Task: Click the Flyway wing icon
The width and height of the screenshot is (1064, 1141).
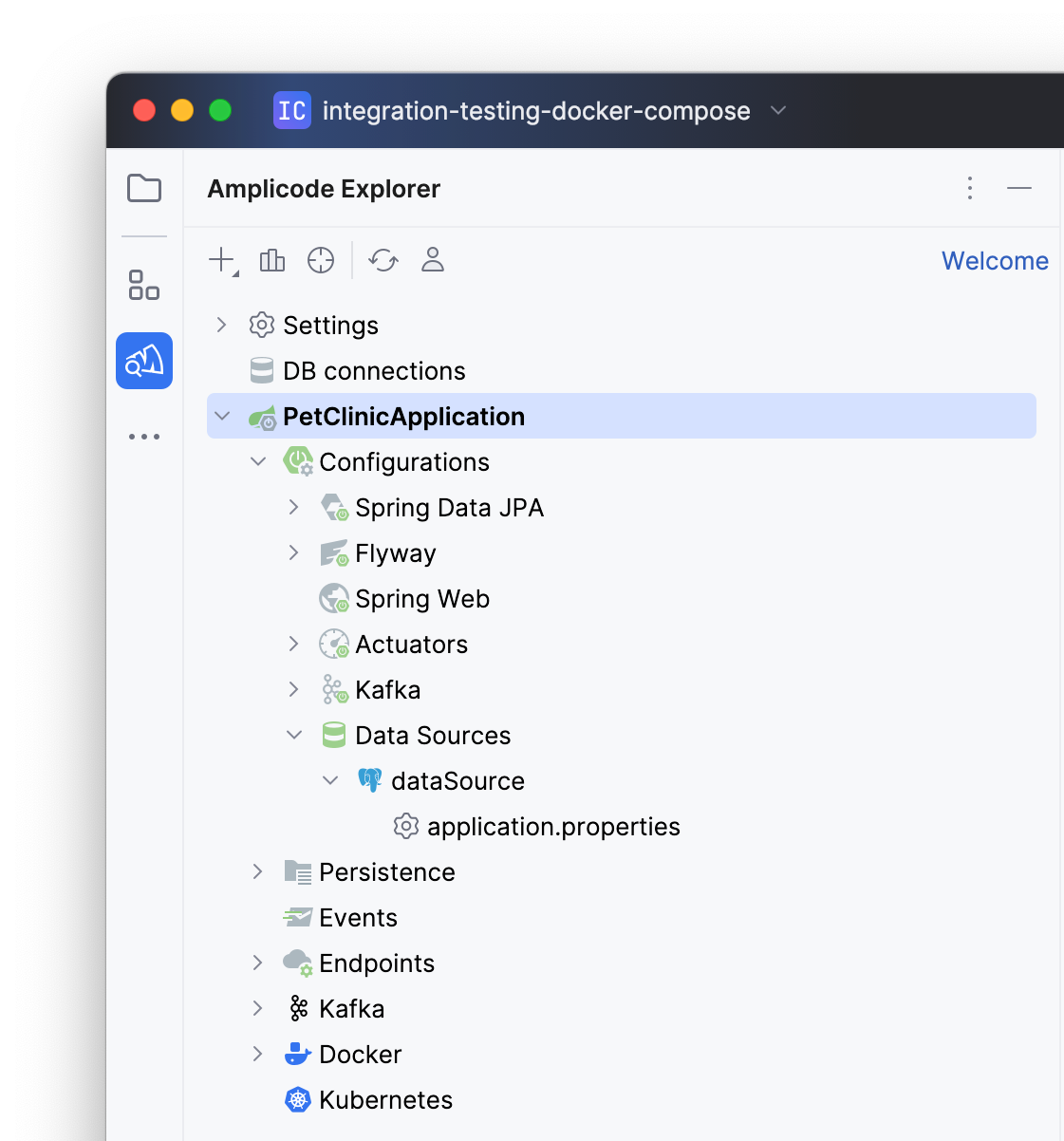Action: (x=334, y=553)
